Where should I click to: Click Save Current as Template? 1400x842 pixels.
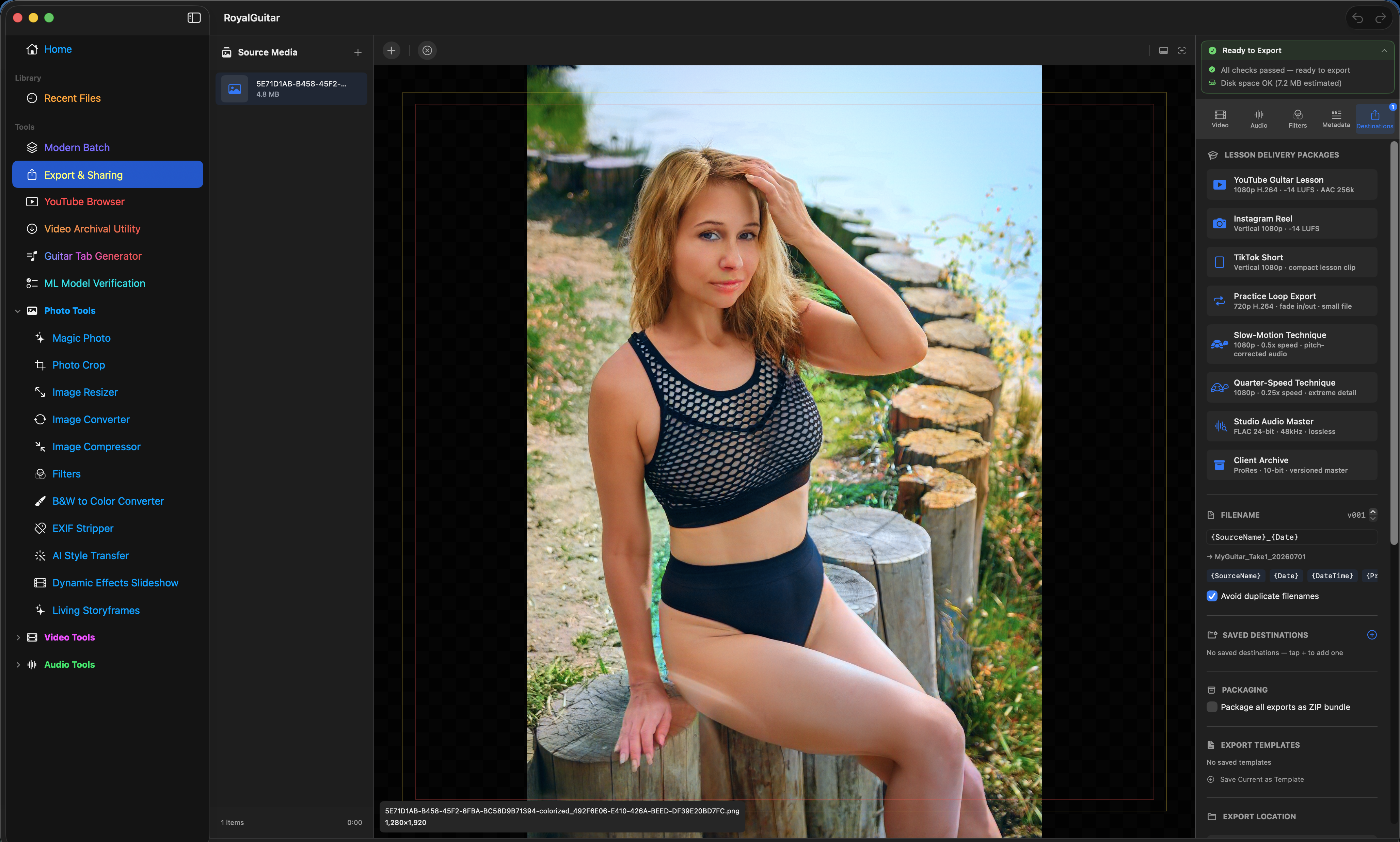coord(1255,780)
